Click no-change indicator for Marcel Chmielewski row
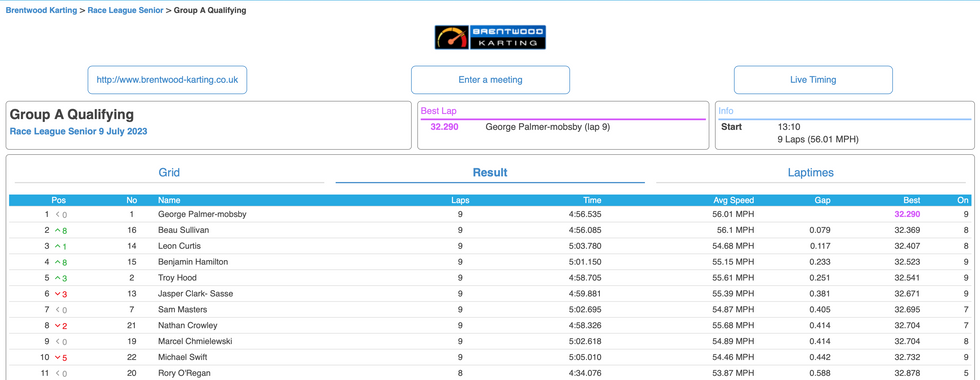The width and height of the screenshot is (980, 380). coord(61,342)
